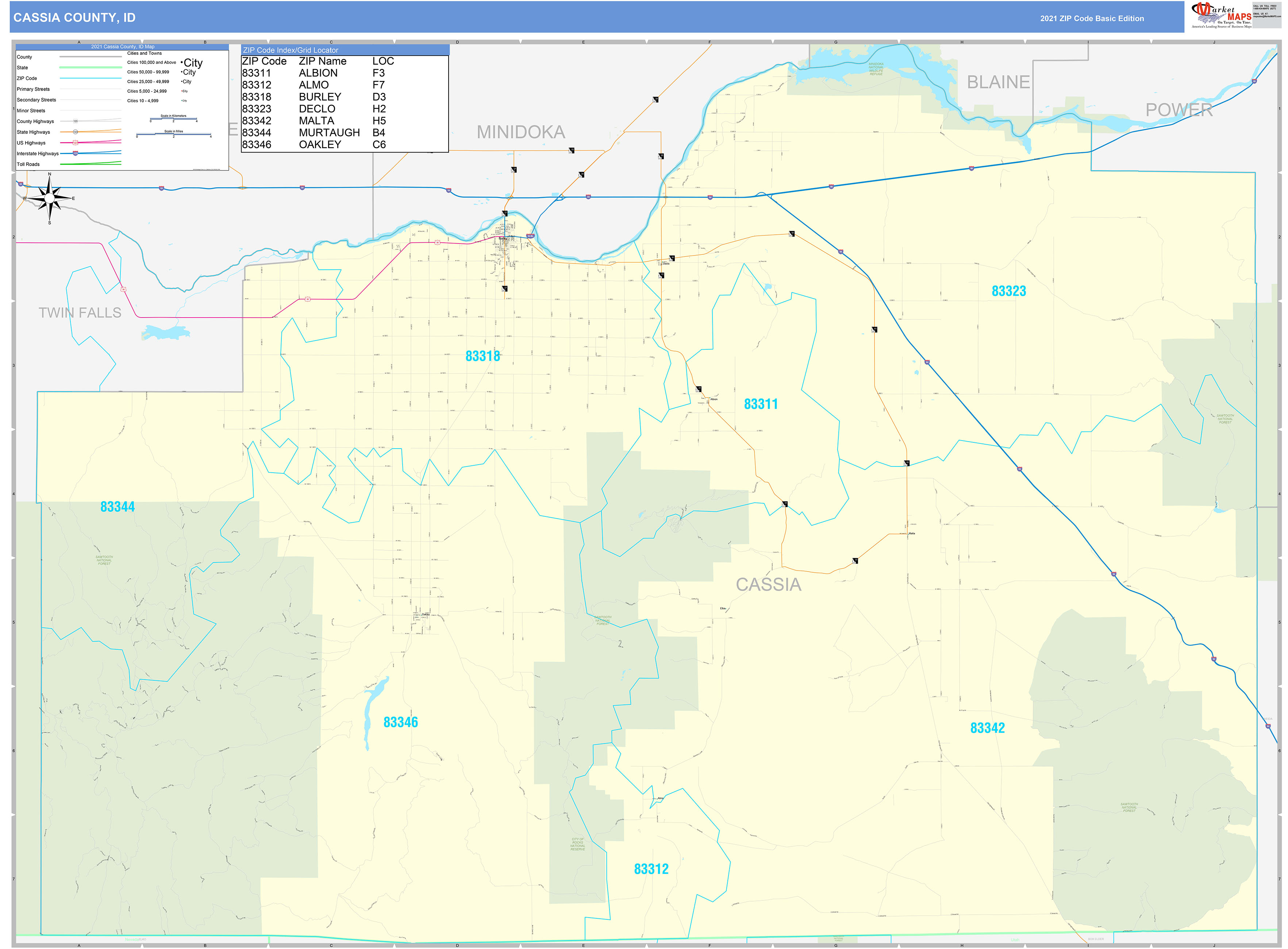Expand the 2021 Cassia County ID Map legend header
Image resolution: width=1288 pixels, height=949 pixels.
123,46
